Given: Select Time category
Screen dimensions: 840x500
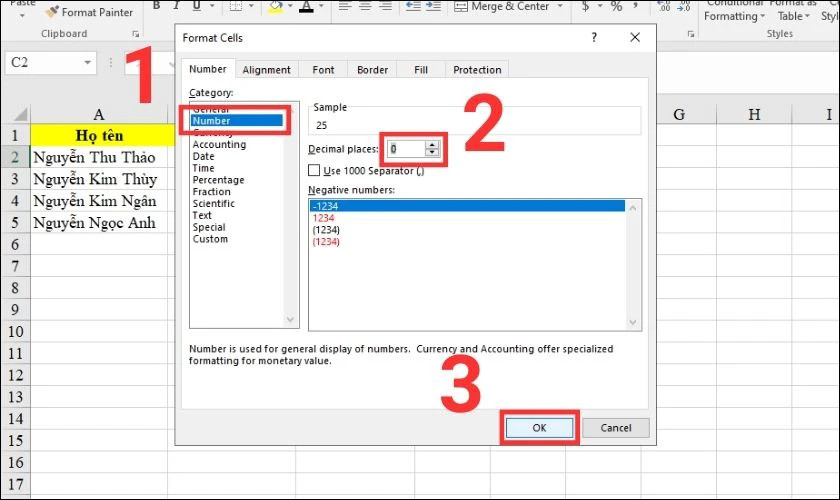Looking at the screenshot, I should 203,168.
